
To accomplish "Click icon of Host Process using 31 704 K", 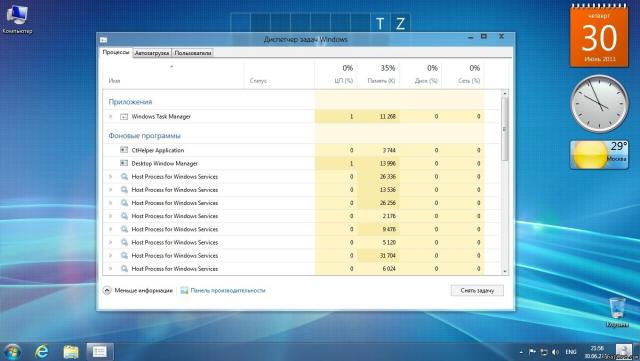I will [x=124, y=256].
